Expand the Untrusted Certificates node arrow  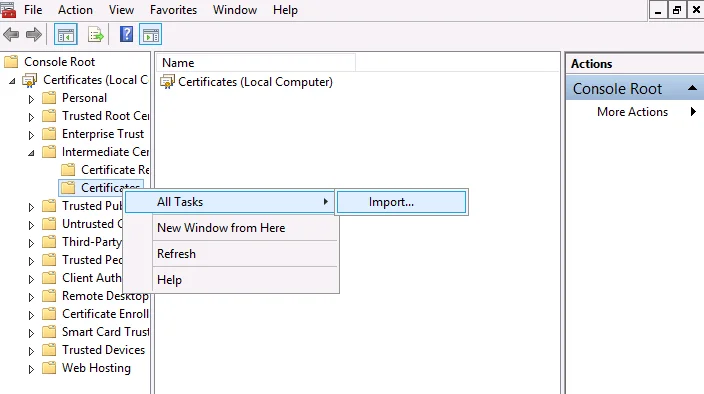point(31,225)
